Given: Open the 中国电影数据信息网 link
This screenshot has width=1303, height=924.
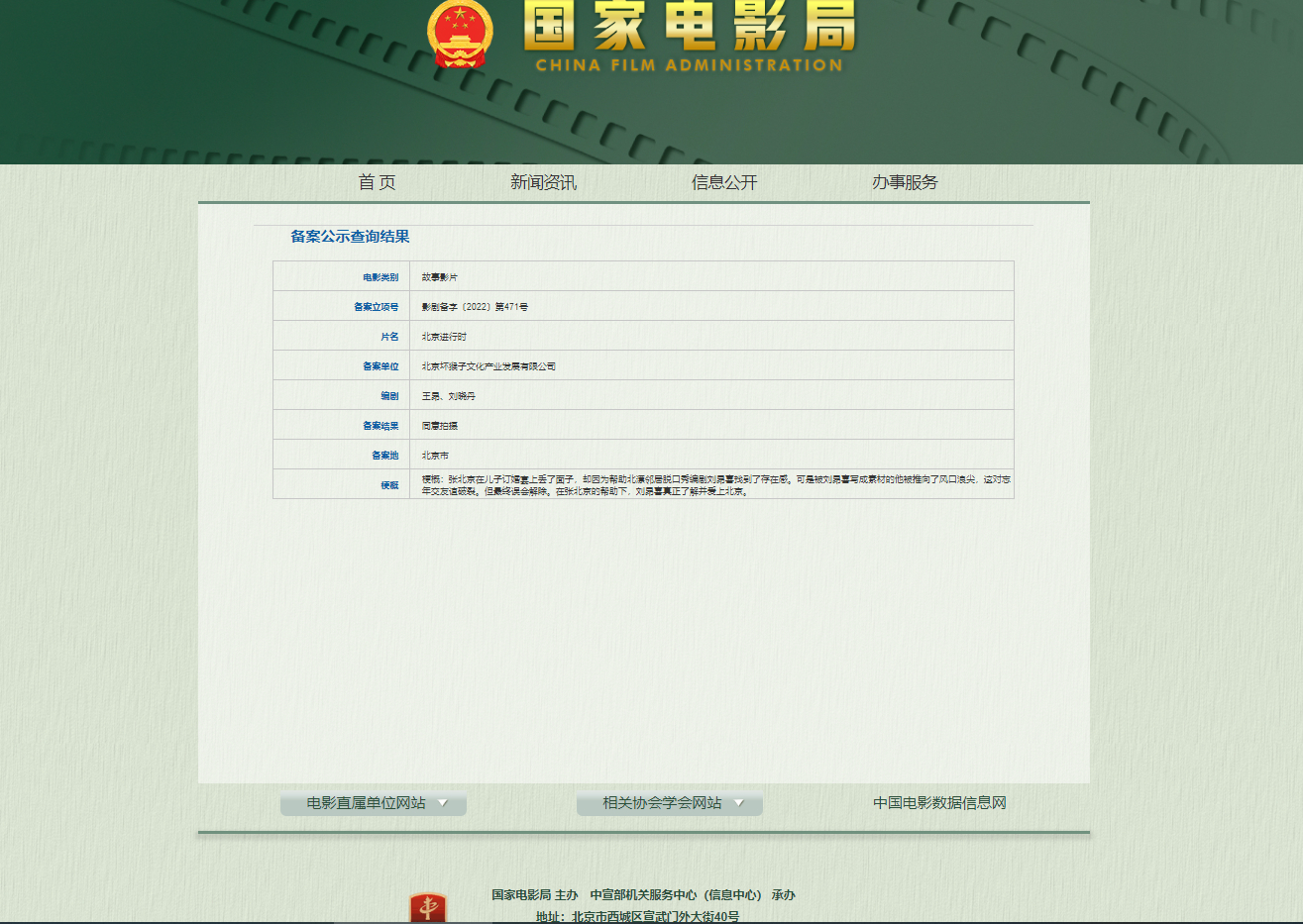Looking at the screenshot, I should pos(939,803).
